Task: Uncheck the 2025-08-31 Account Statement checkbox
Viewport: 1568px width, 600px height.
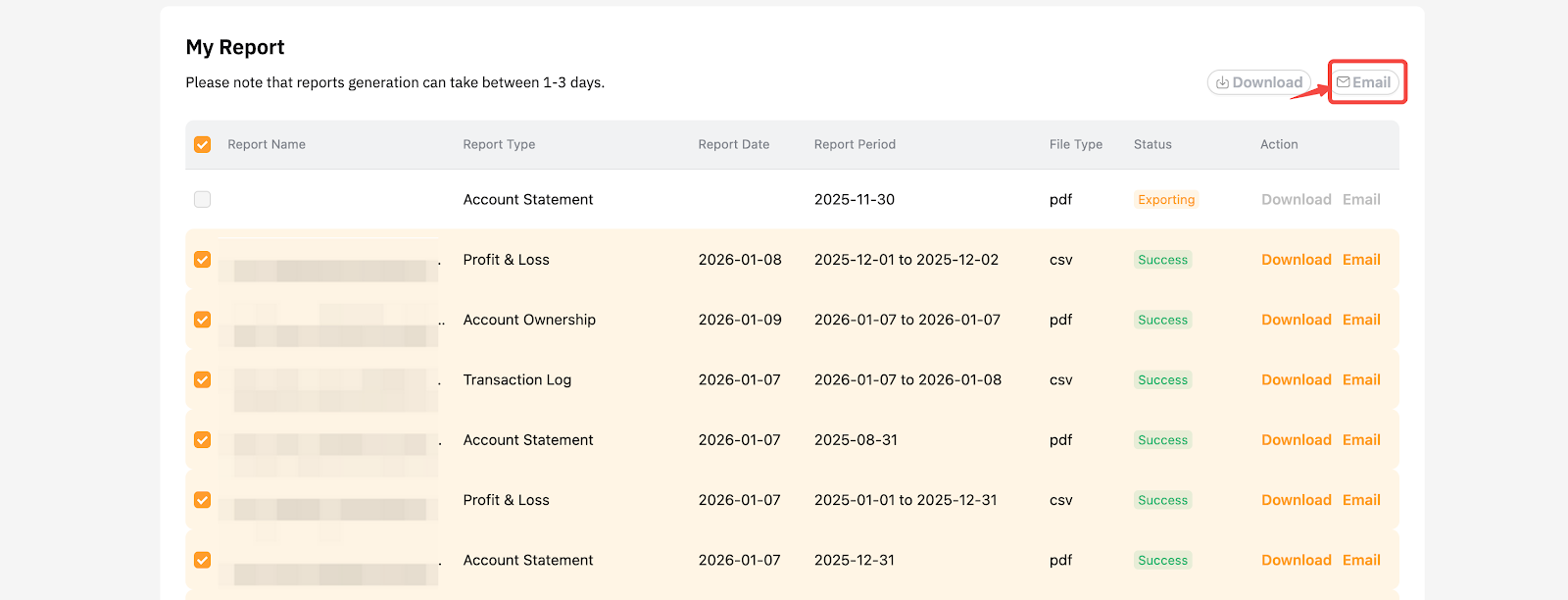Action: [203, 440]
